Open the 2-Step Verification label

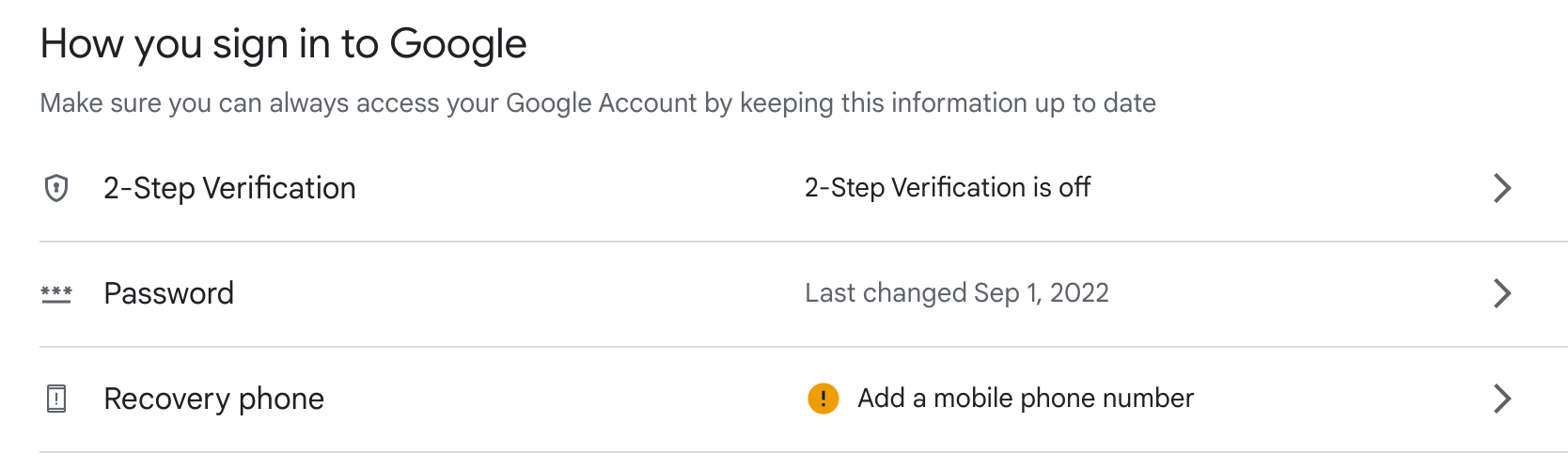point(229,188)
